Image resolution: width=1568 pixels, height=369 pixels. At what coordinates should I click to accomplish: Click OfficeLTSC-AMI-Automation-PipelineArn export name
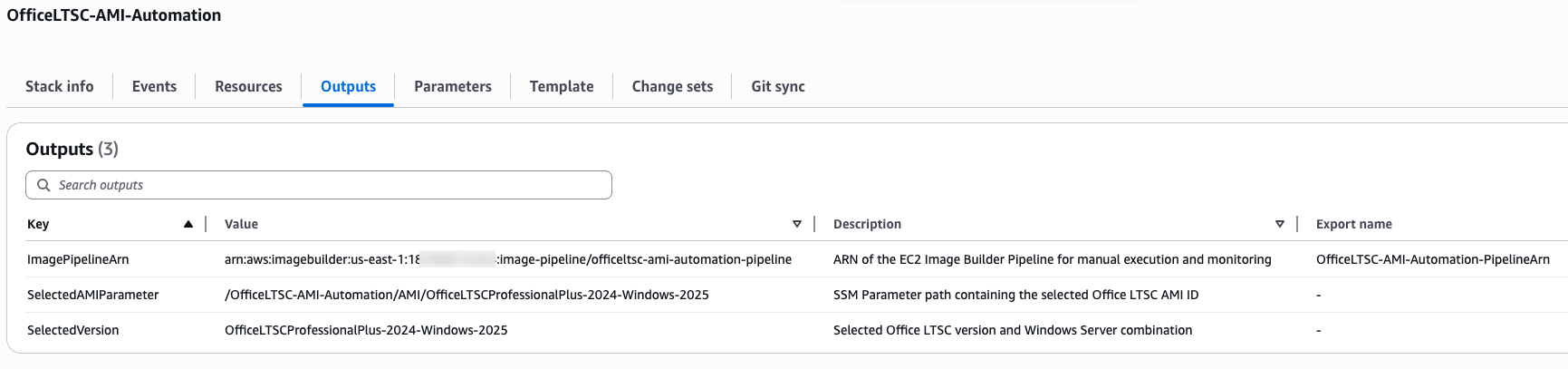1433,259
